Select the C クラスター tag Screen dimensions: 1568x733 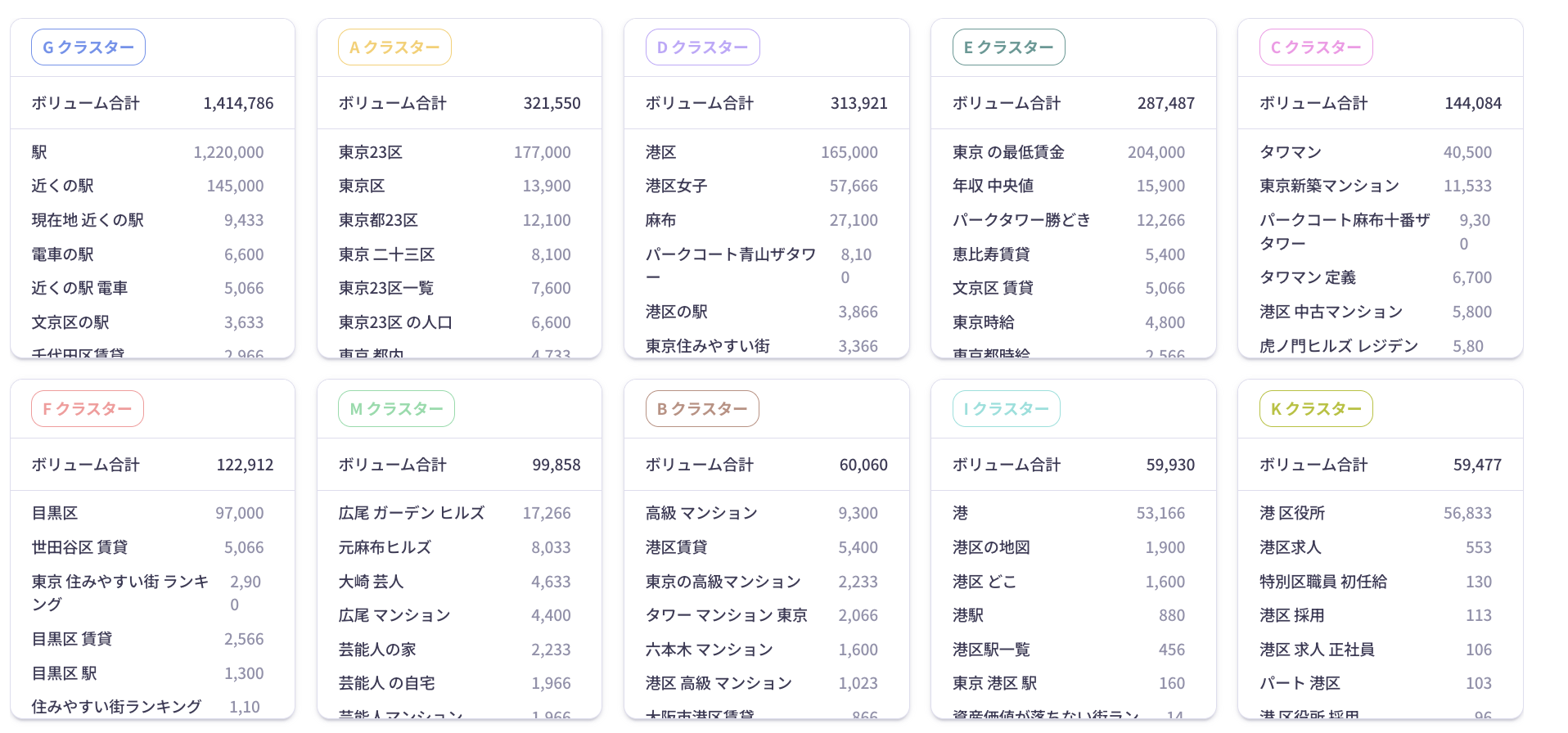(1316, 47)
